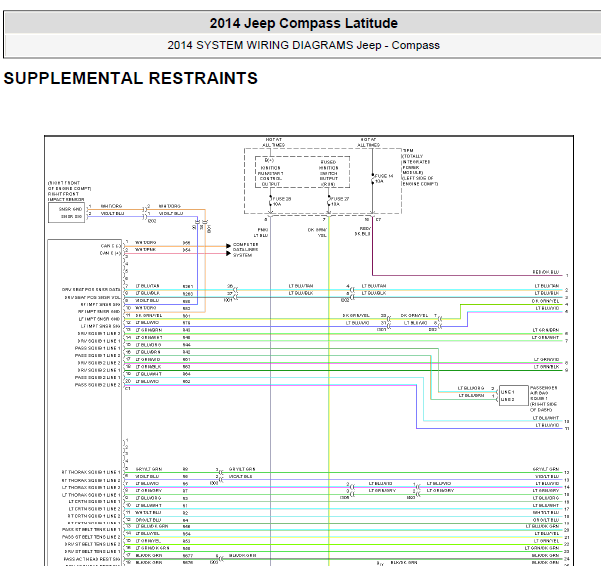Click the Right Front Impact Sensor box
Image resolution: width=601 pixels, height=566 pixels.
pos(66,213)
